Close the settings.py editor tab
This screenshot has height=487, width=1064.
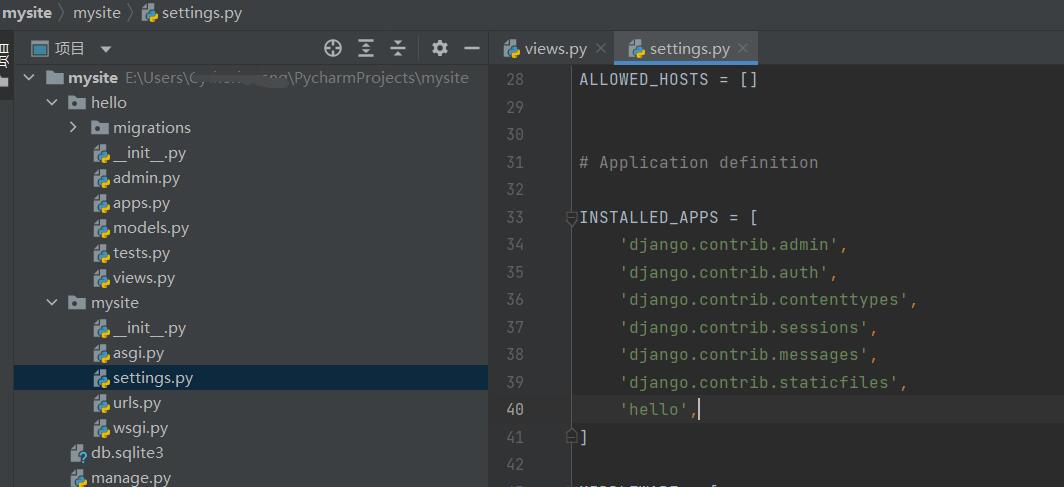click(x=743, y=48)
